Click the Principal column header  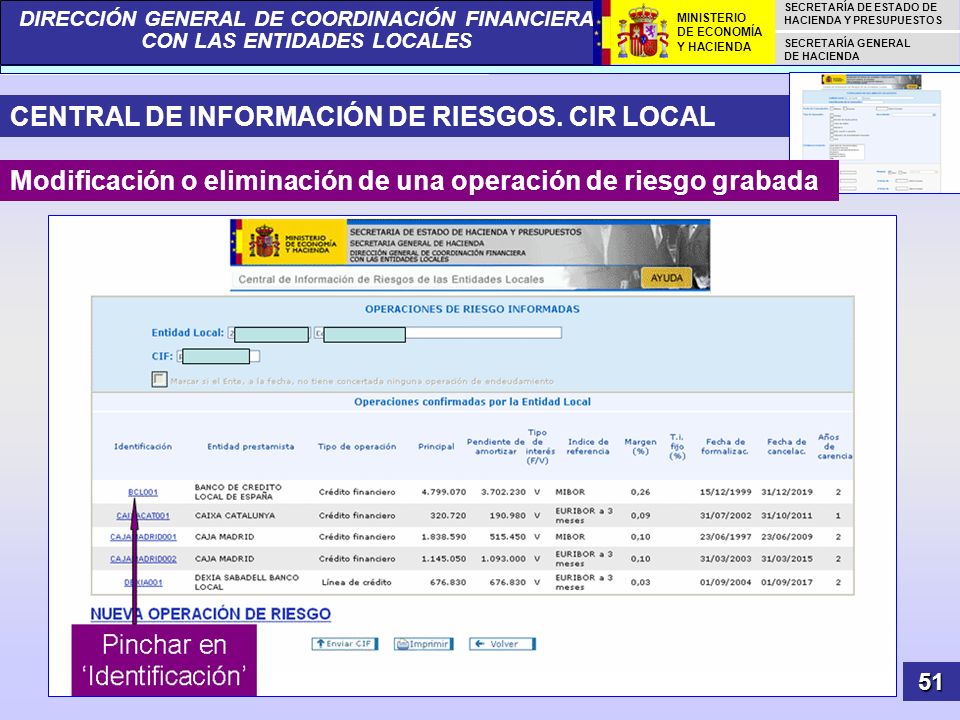[436, 446]
